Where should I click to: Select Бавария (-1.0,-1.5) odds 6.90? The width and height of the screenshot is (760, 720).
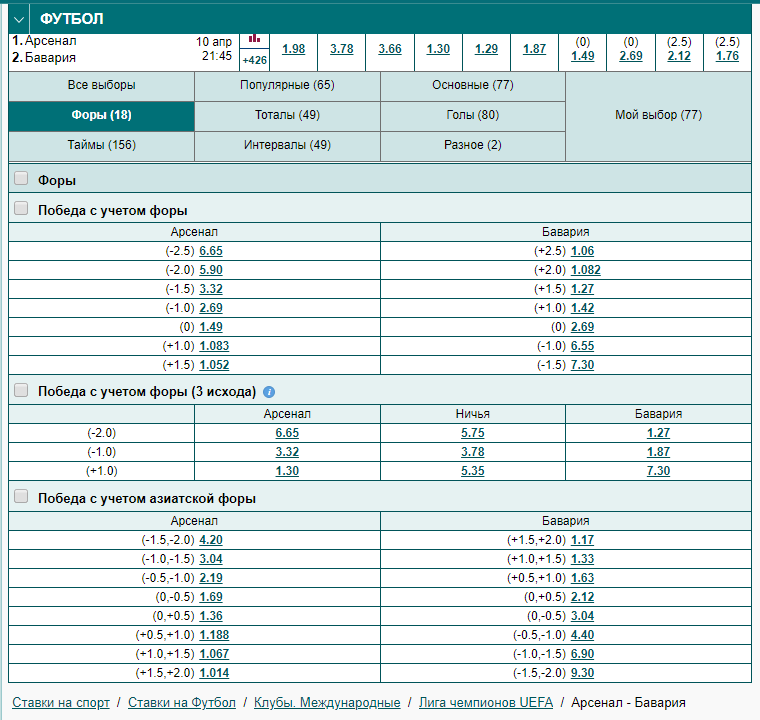[x=582, y=654]
